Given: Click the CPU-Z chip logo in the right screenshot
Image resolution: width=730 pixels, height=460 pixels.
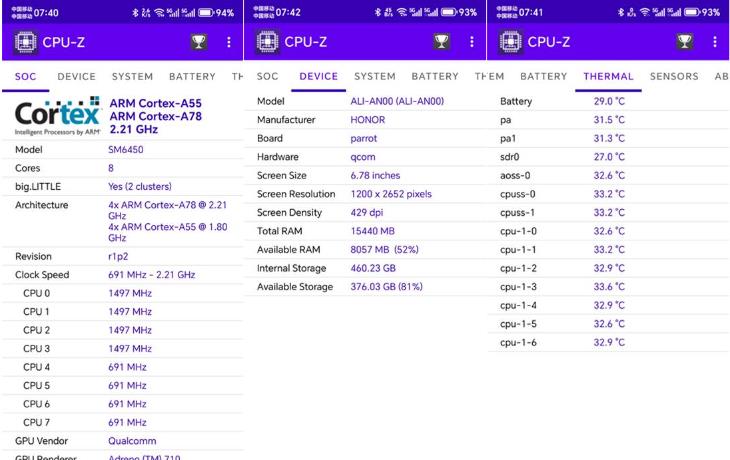Looking at the screenshot, I should coord(511,42).
